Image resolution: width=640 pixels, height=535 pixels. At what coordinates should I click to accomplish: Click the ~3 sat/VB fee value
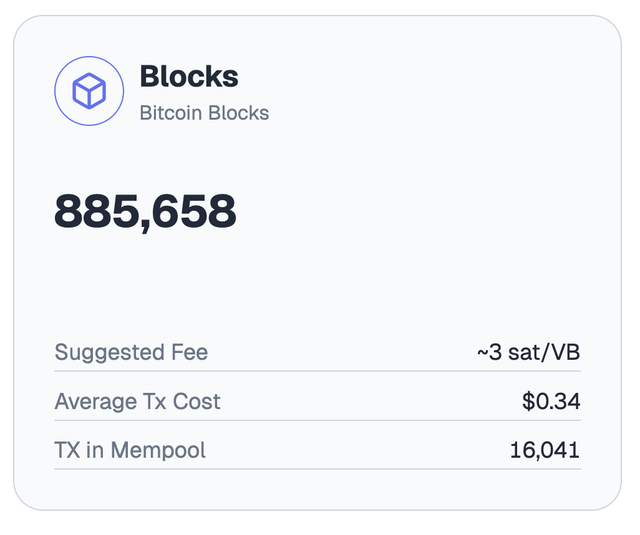529,352
